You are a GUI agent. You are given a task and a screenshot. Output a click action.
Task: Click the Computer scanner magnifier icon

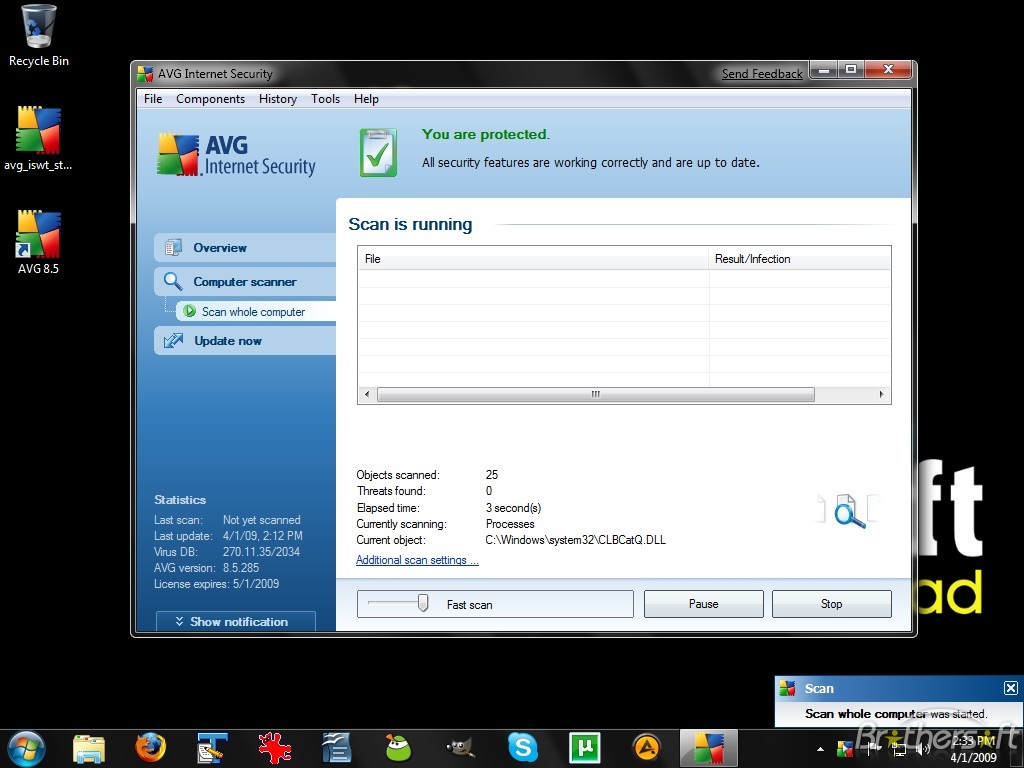point(173,281)
